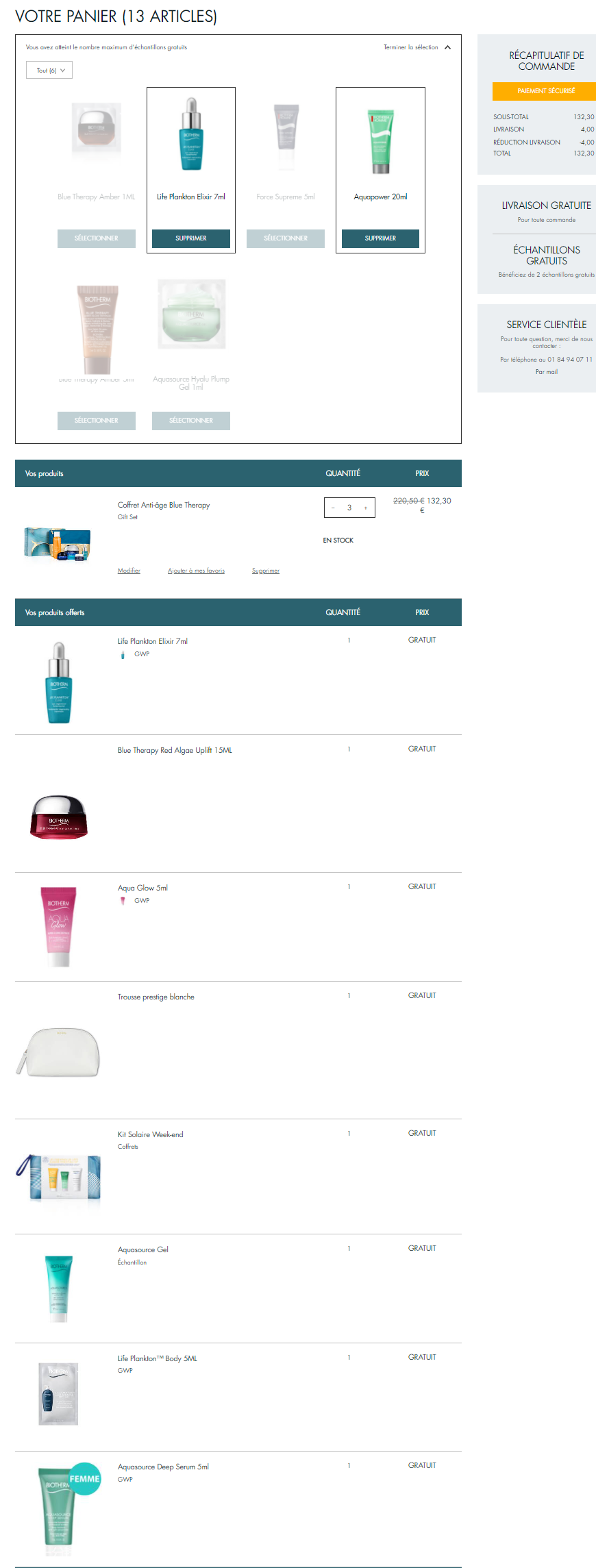596x1568 pixels.
Task: Click the small GWP icon under Life Plankton Elixir
Action: click(x=123, y=655)
